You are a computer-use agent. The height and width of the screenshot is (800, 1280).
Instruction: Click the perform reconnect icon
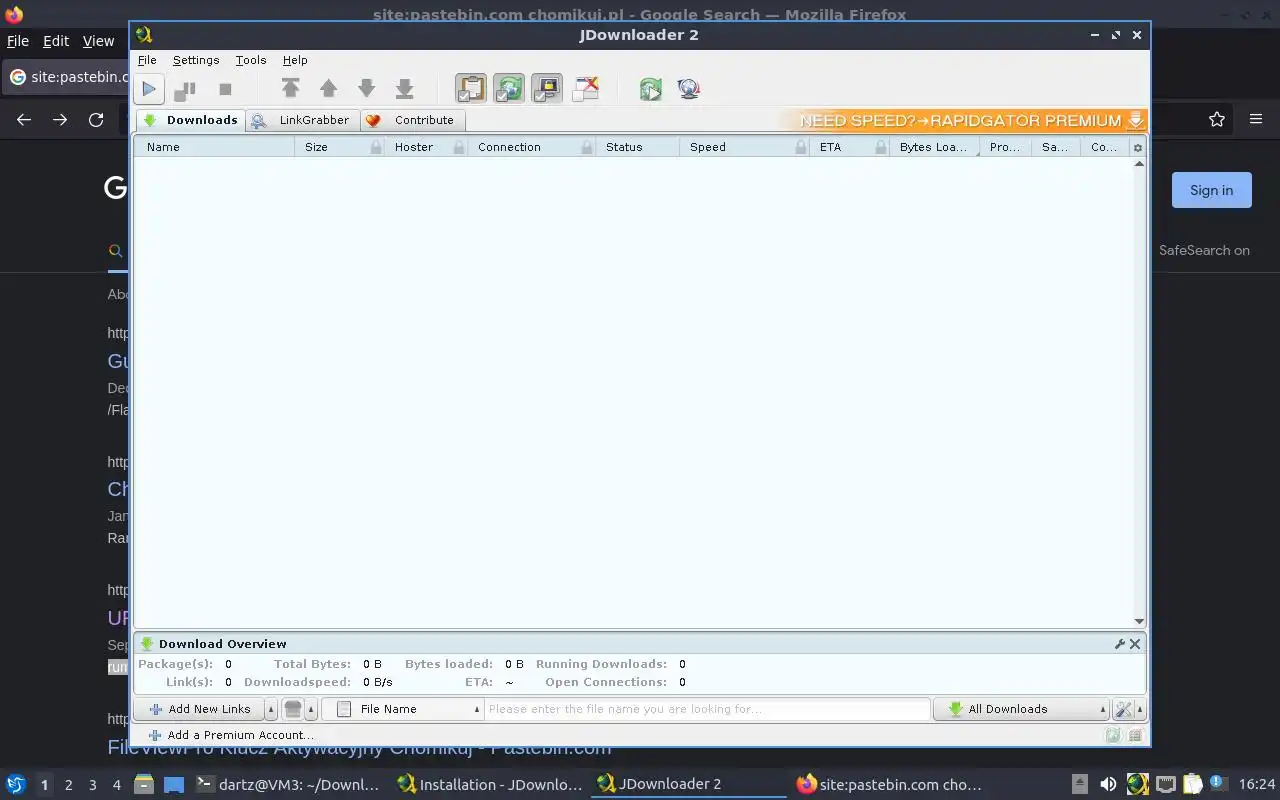[x=651, y=89]
